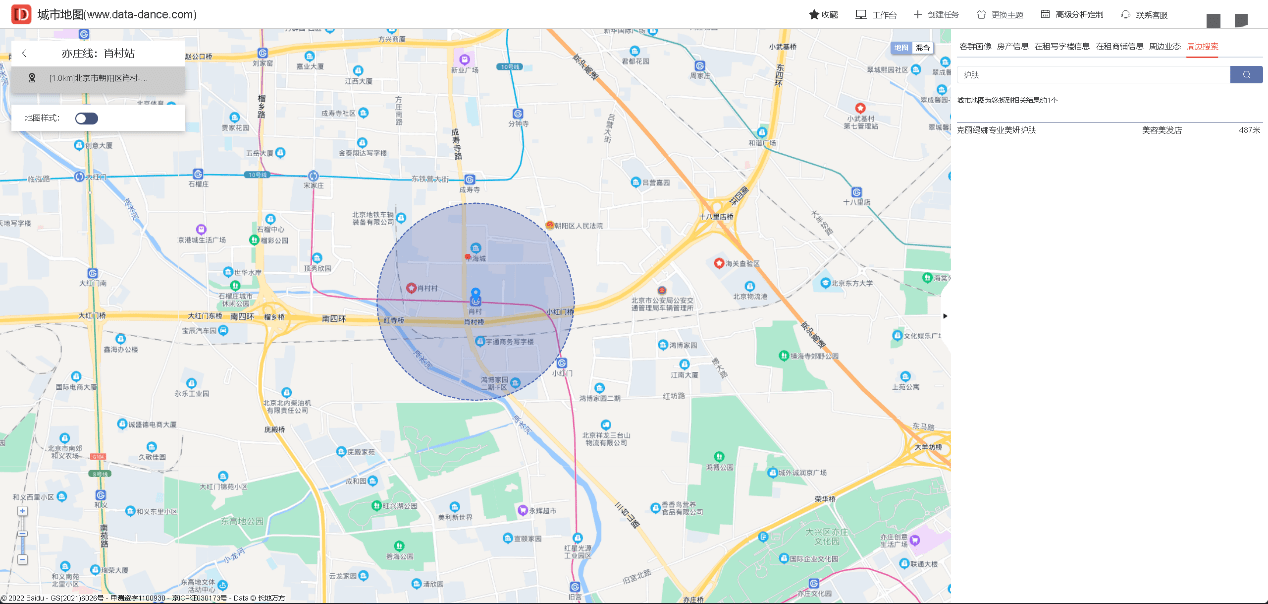Go back using the left arrow
The image size is (1268, 604).
pyautogui.click(x=24, y=54)
